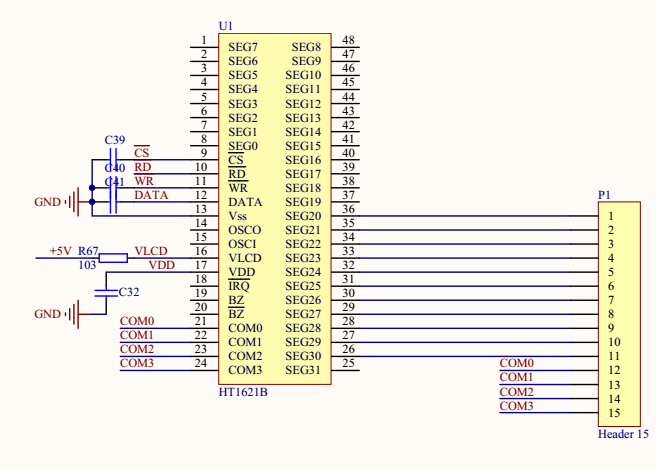This screenshot has height=470, width=656.
Task: Select wire from SEG30 to P1 pin 11
Action: tap(464, 356)
